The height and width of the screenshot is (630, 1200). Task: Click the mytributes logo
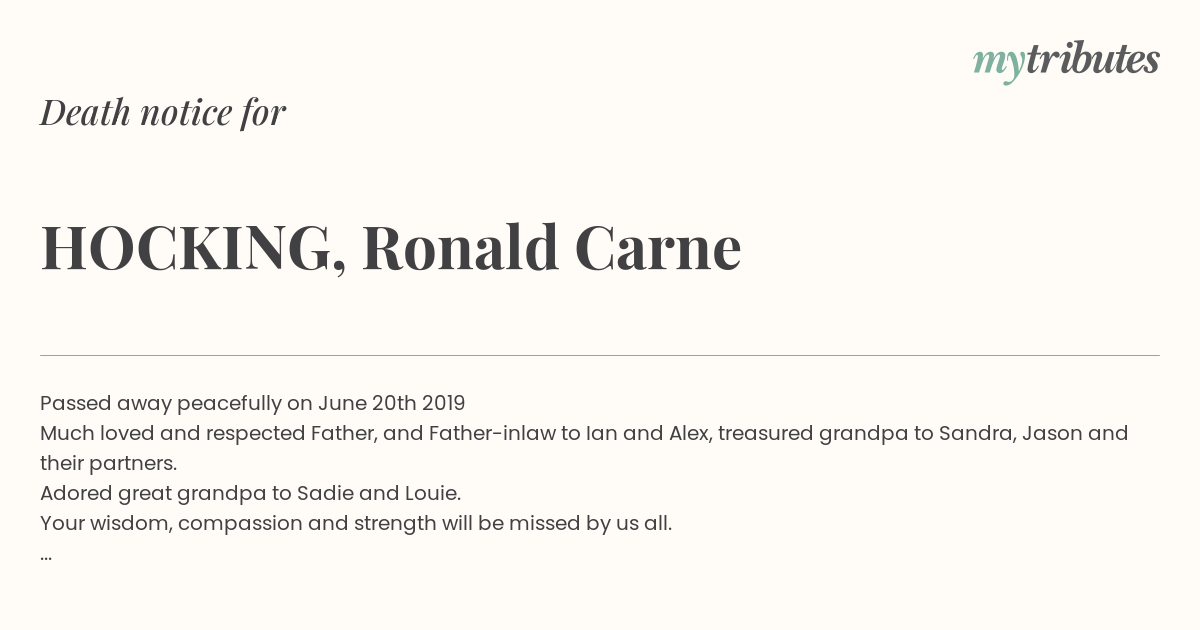[x=1066, y=61]
